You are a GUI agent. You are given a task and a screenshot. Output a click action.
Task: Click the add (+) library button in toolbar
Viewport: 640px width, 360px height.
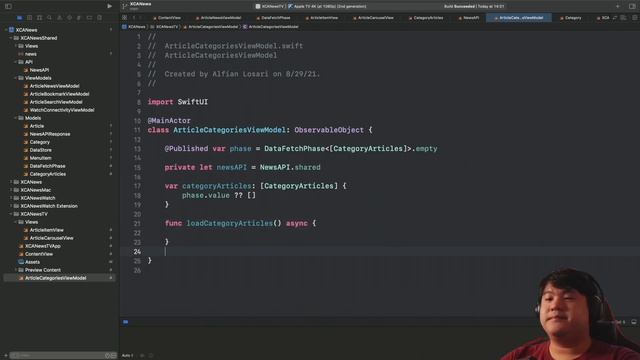(618, 6)
